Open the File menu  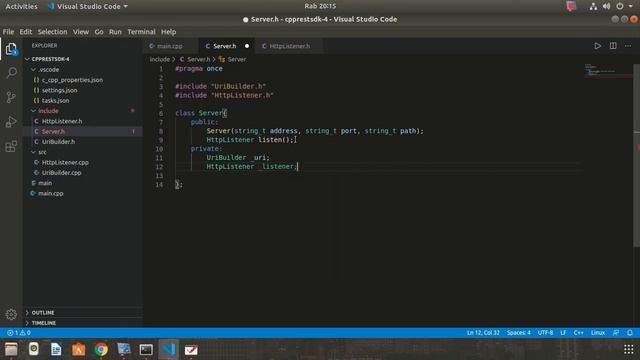8,32
